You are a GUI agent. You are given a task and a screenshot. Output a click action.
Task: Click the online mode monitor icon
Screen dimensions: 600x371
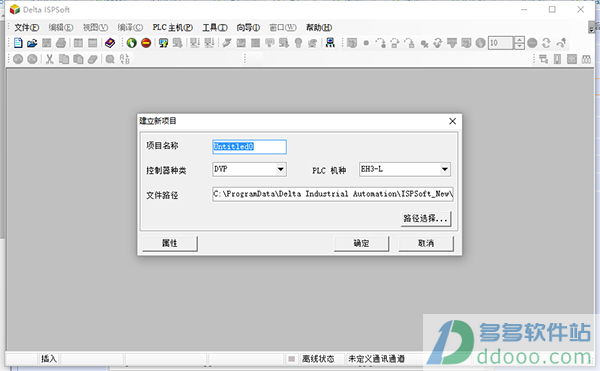click(163, 43)
